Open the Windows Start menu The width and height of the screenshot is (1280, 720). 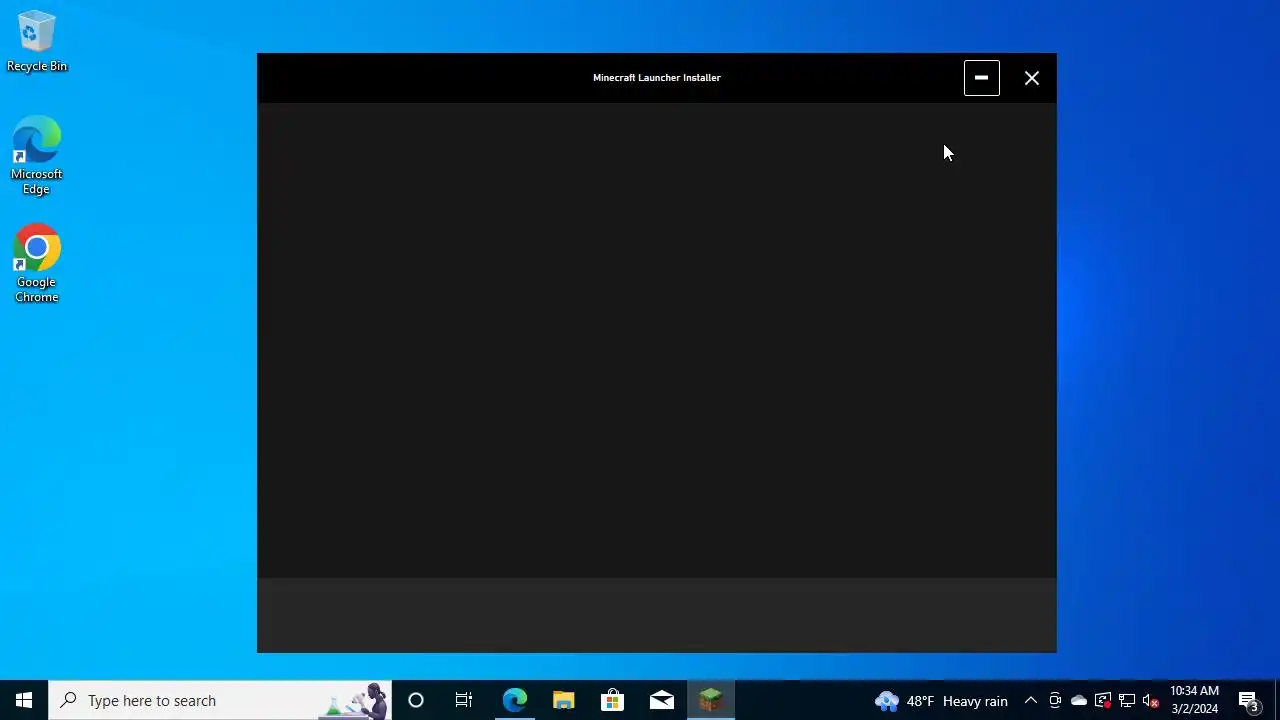(24, 700)
